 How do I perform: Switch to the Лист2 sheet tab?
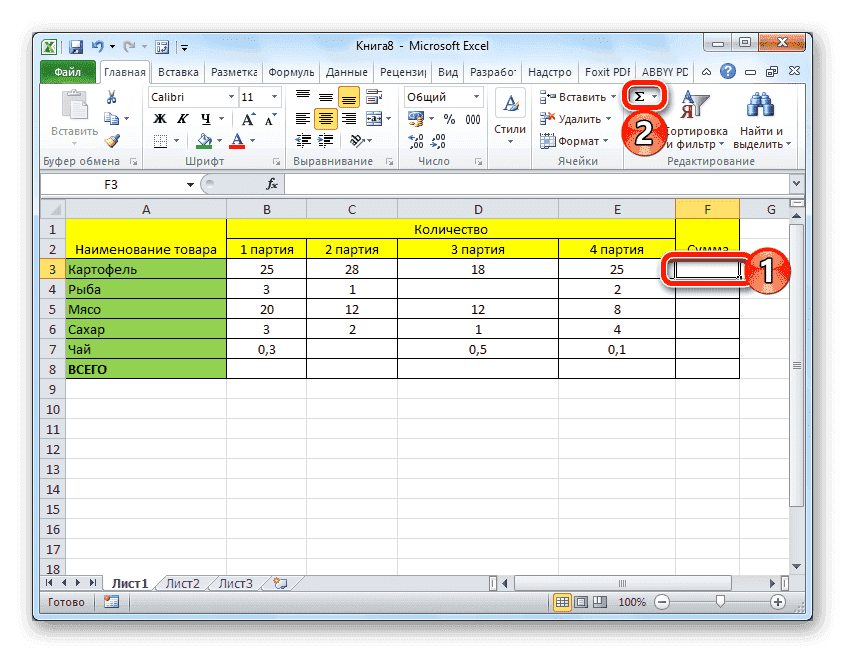click(x=183, y=583)
